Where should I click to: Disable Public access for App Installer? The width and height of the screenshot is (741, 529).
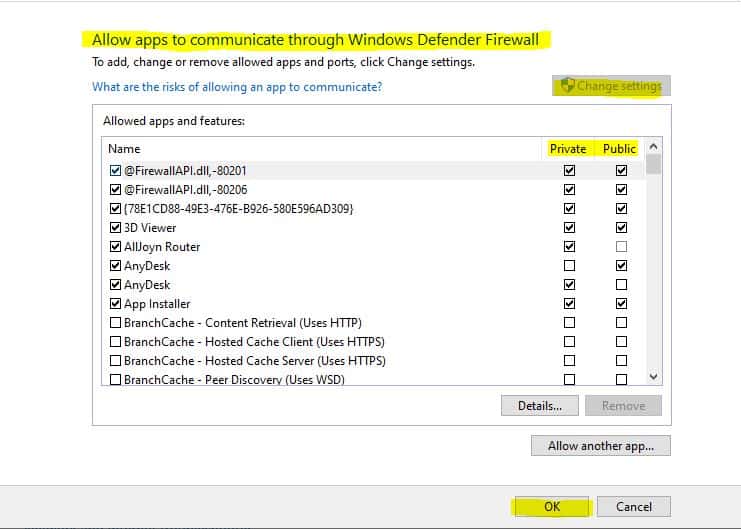click(x=621, y=304)
